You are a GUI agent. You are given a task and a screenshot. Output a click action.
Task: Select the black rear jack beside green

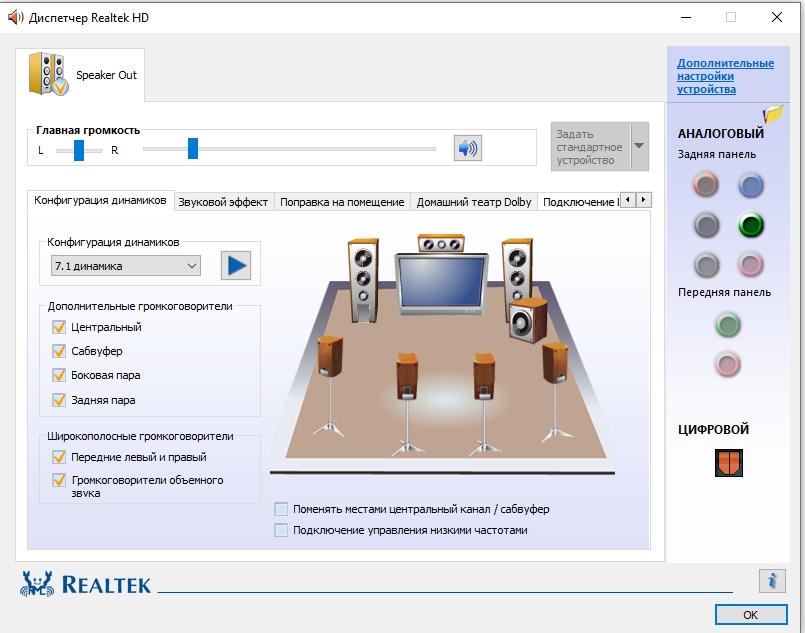(706, 225)
